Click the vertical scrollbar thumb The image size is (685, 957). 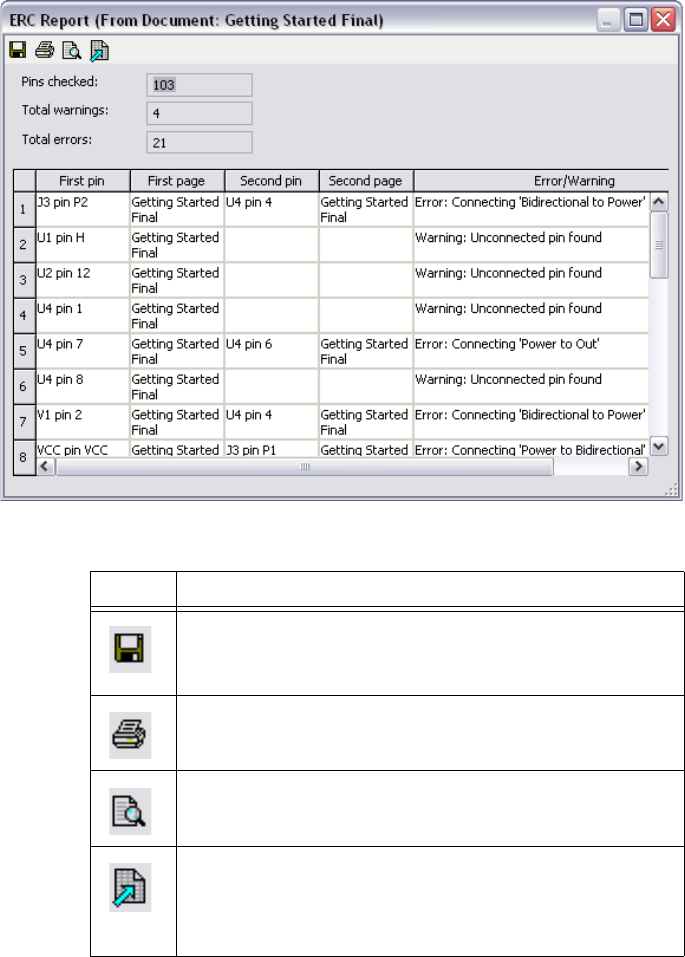tap(659, 245)
